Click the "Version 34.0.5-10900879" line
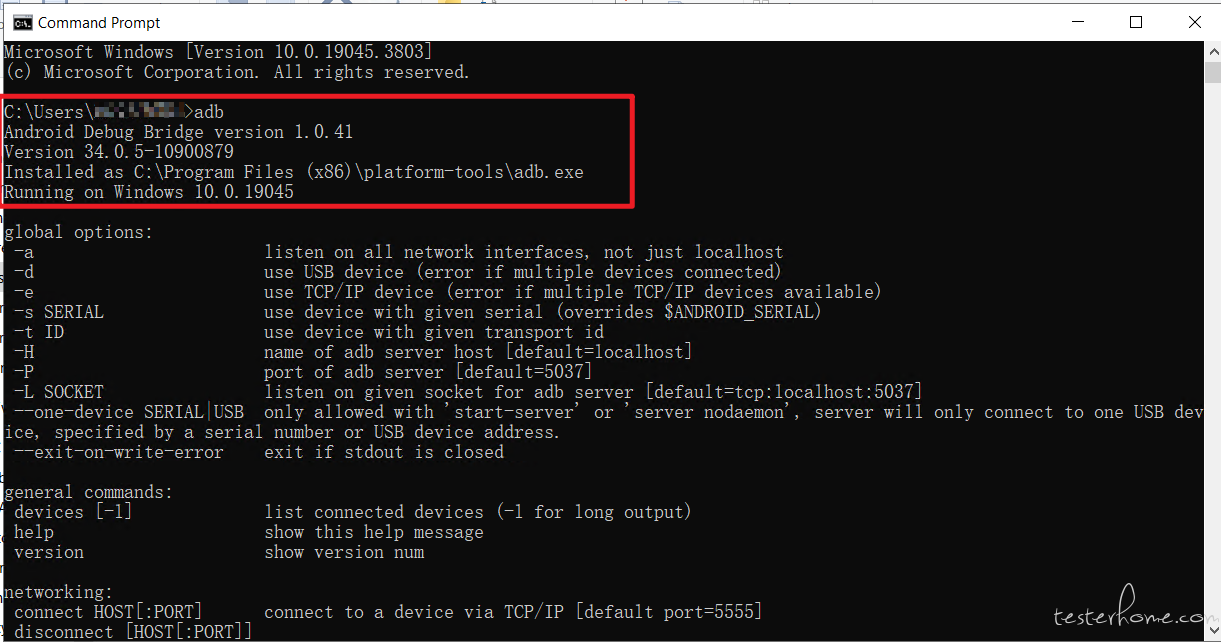The width and height of the screenshot is (1221, 642). [119, 152]
